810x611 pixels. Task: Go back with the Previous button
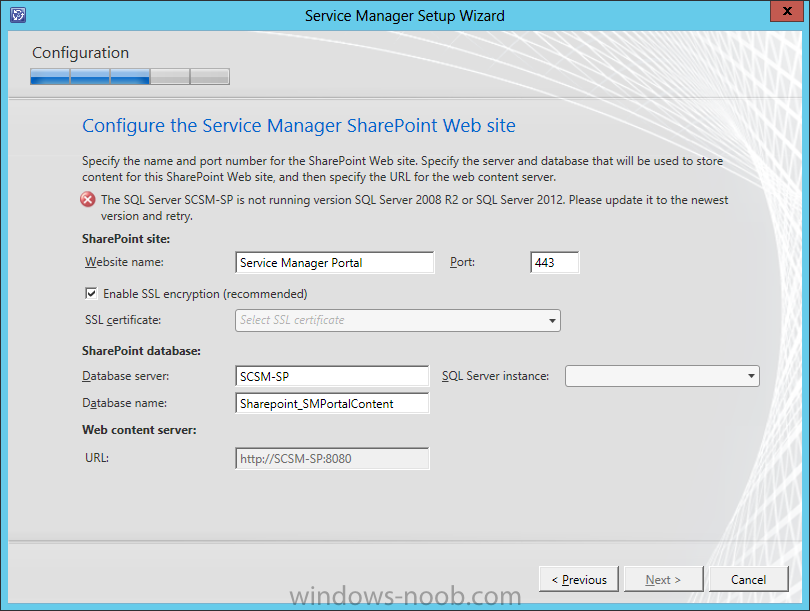point(579,579)
